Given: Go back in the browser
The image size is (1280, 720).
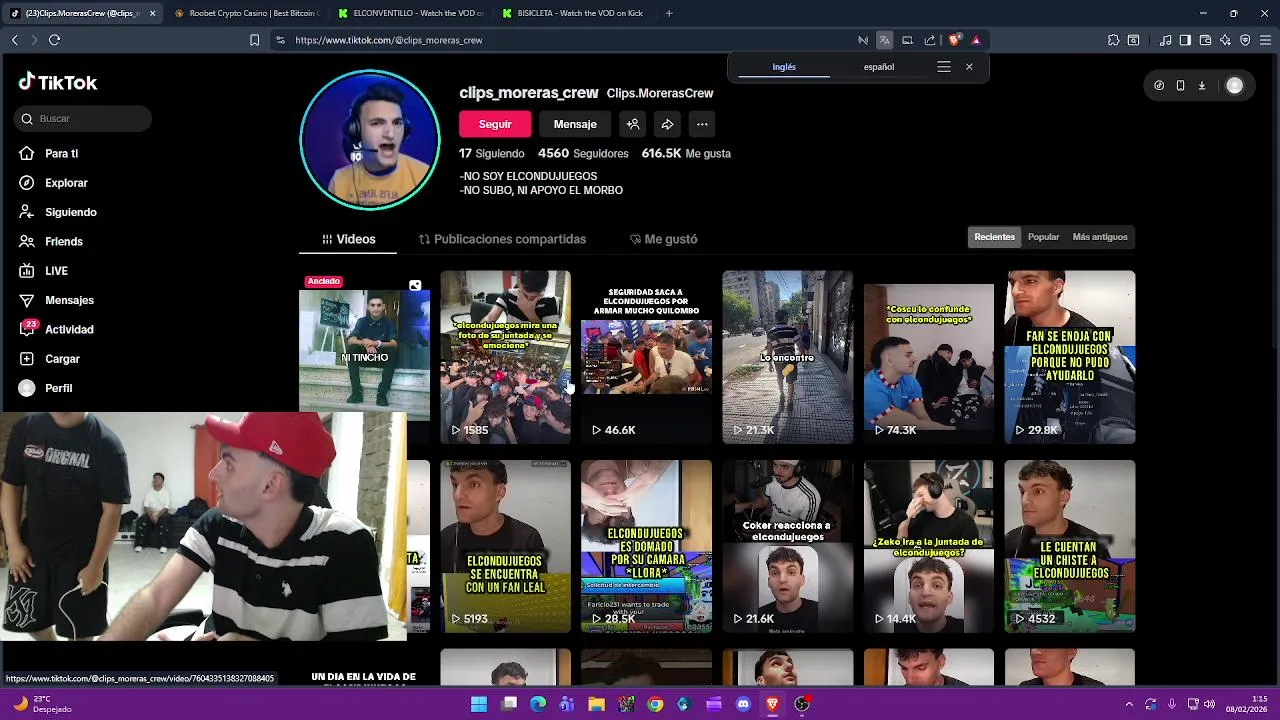Looking at the screenshot, I should tap(14, 40).
